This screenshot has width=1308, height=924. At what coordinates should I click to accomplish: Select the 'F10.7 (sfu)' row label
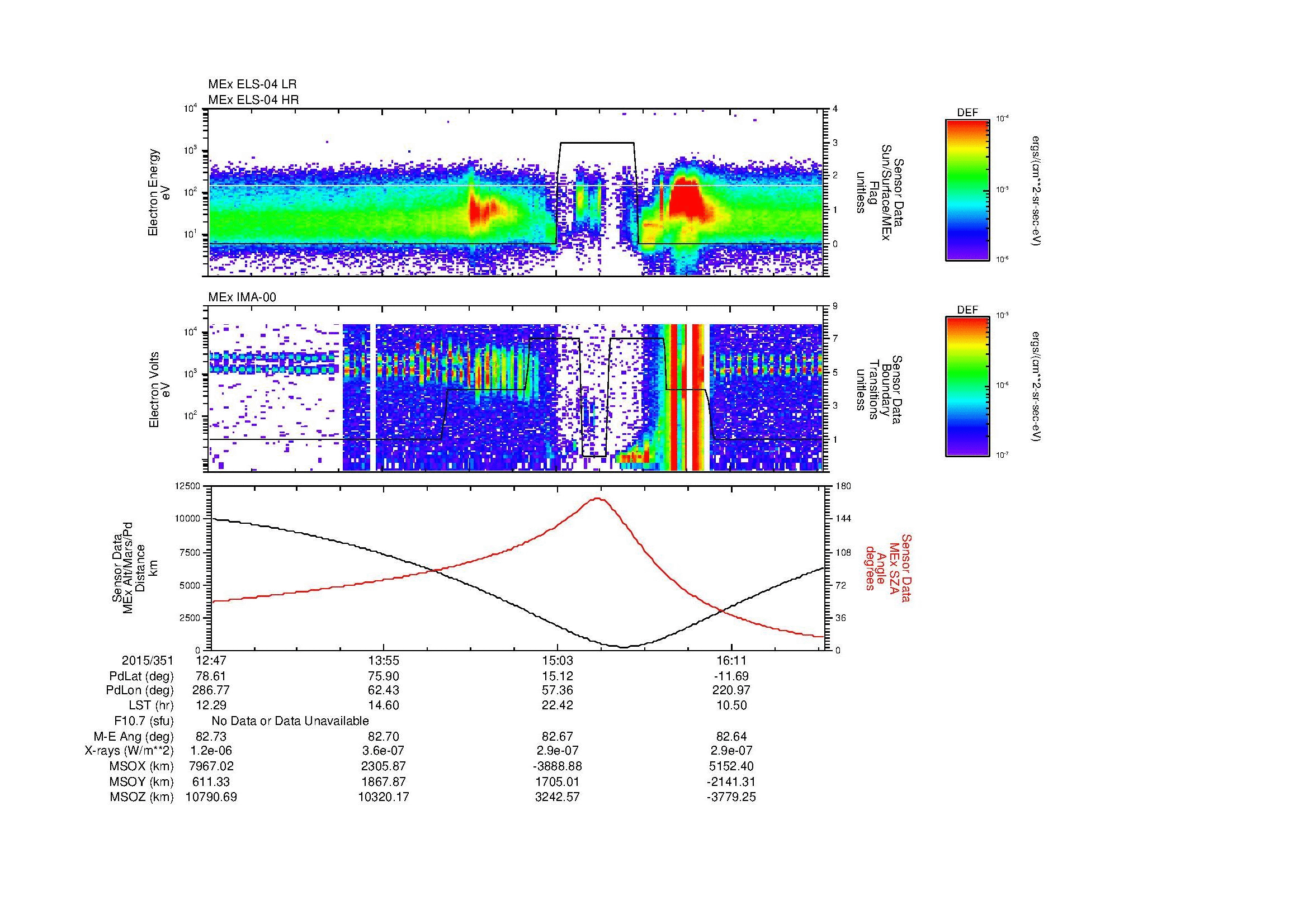coord(144,721)
